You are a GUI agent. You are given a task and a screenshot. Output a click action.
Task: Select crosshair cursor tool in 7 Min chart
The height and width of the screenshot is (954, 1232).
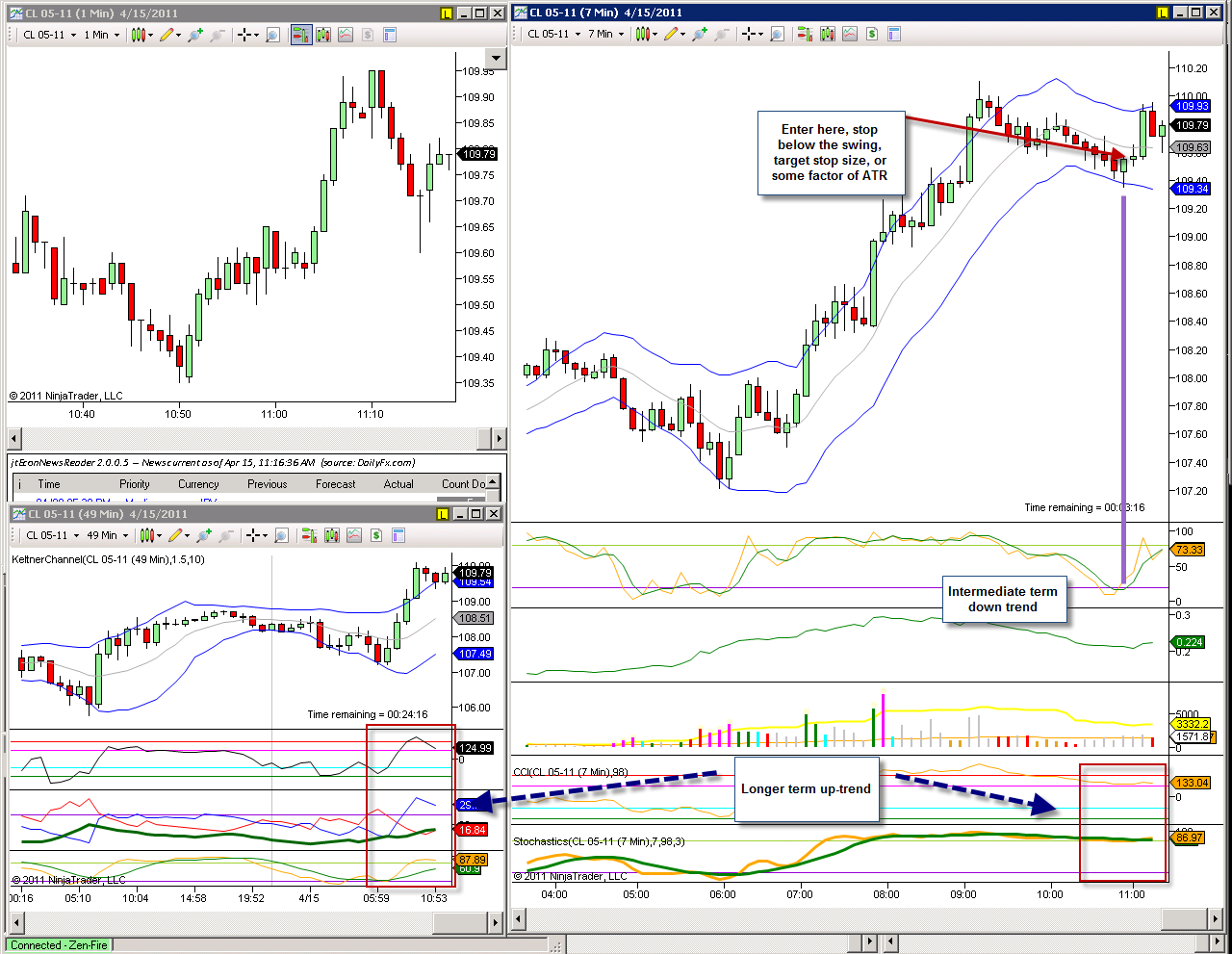749,35
